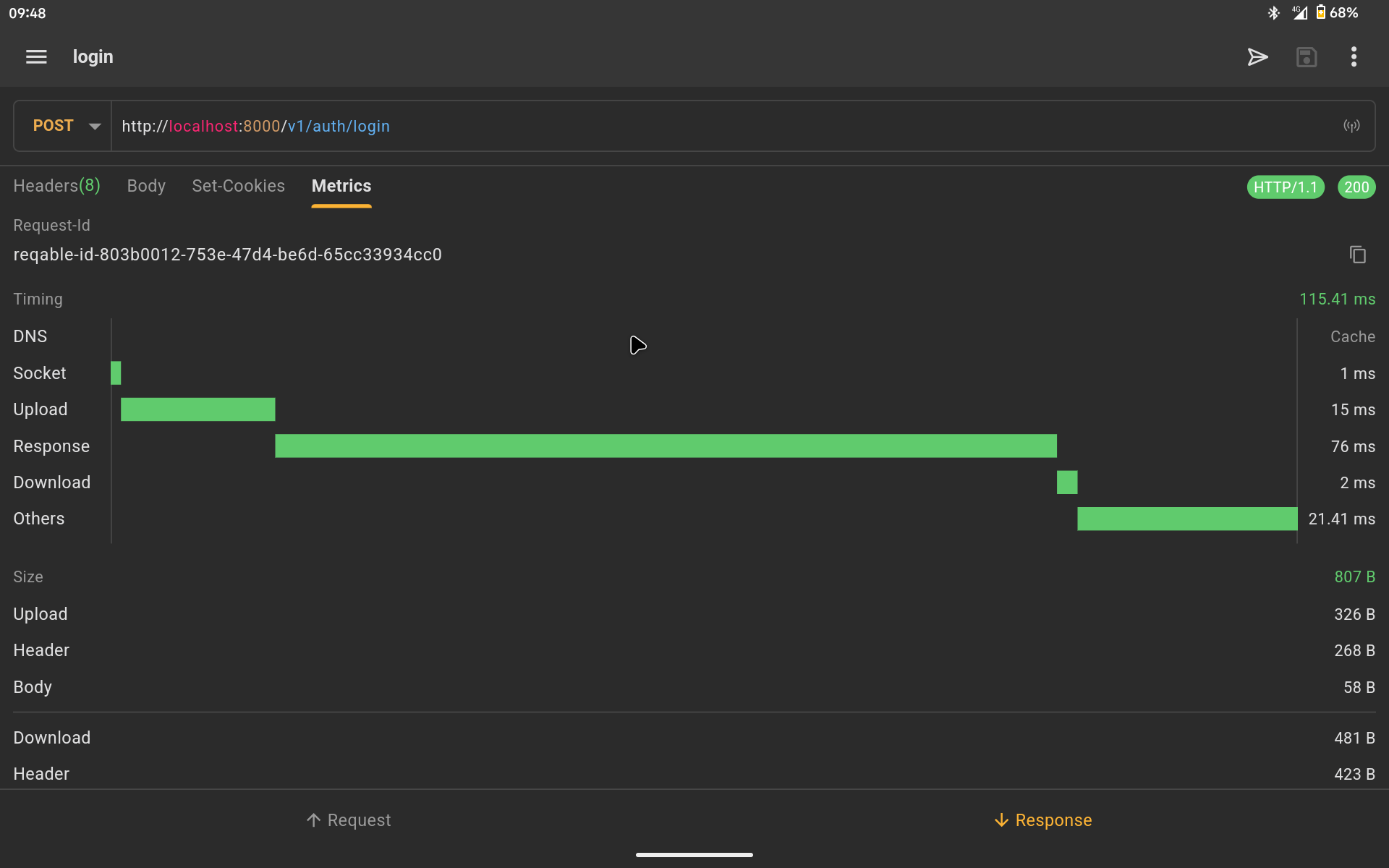Copy the Request-Id value

(1357, 255)
